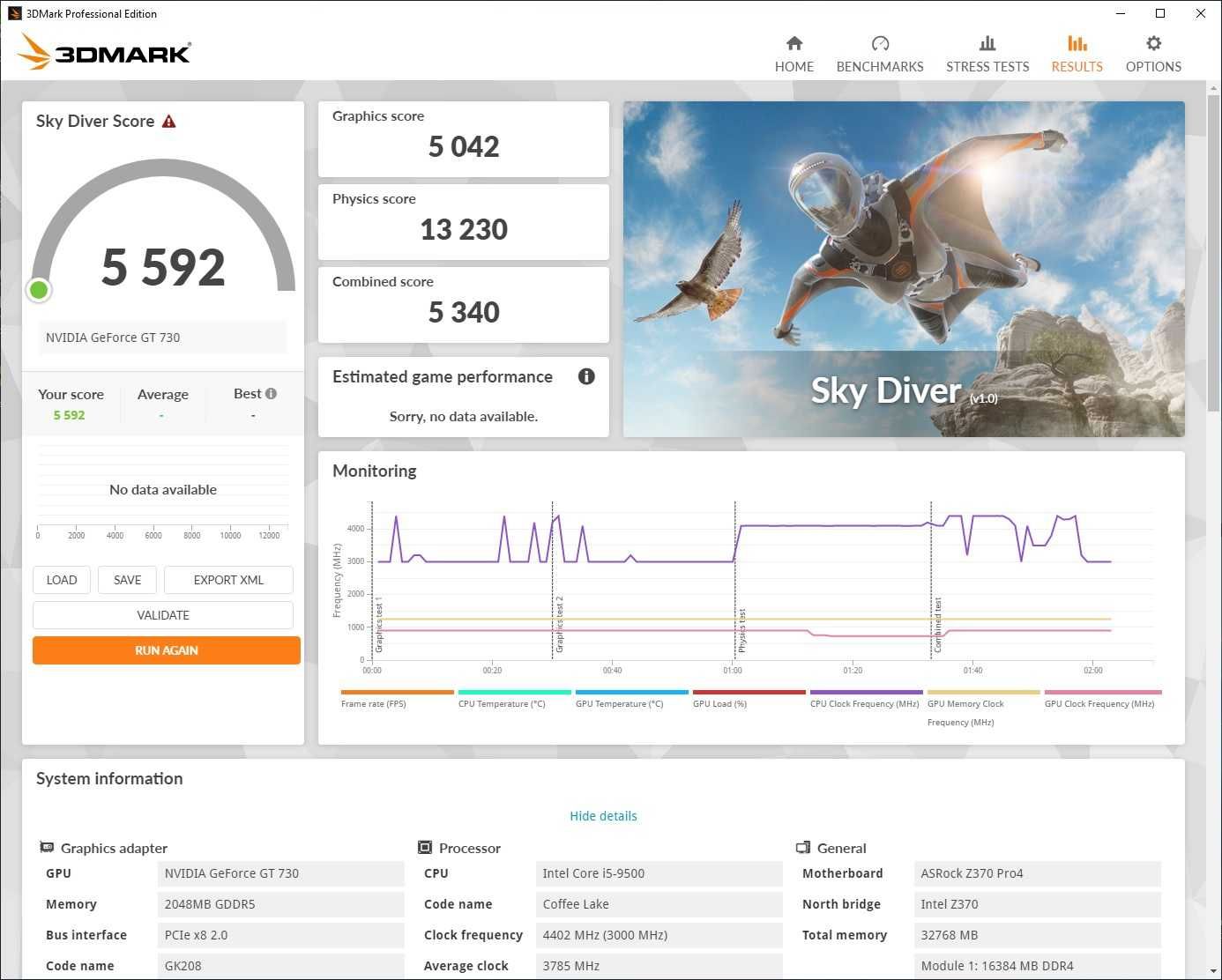Click Motherboard value ASRock Z370 Pro4
1222x980 pixels.
pos(1037,873)
